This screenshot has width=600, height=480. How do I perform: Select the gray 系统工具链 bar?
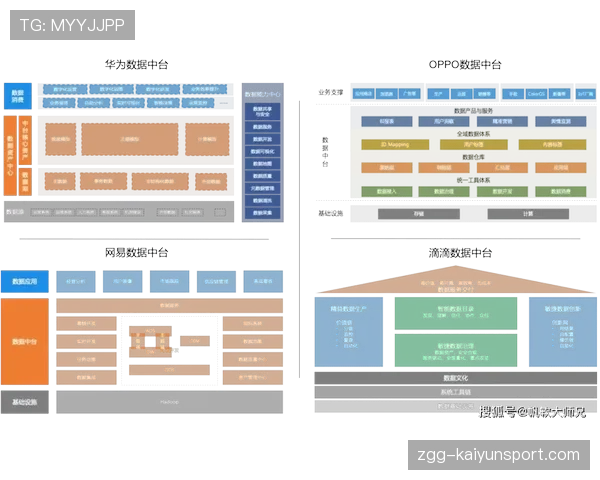pyautogui.click(x=456, y=392)
